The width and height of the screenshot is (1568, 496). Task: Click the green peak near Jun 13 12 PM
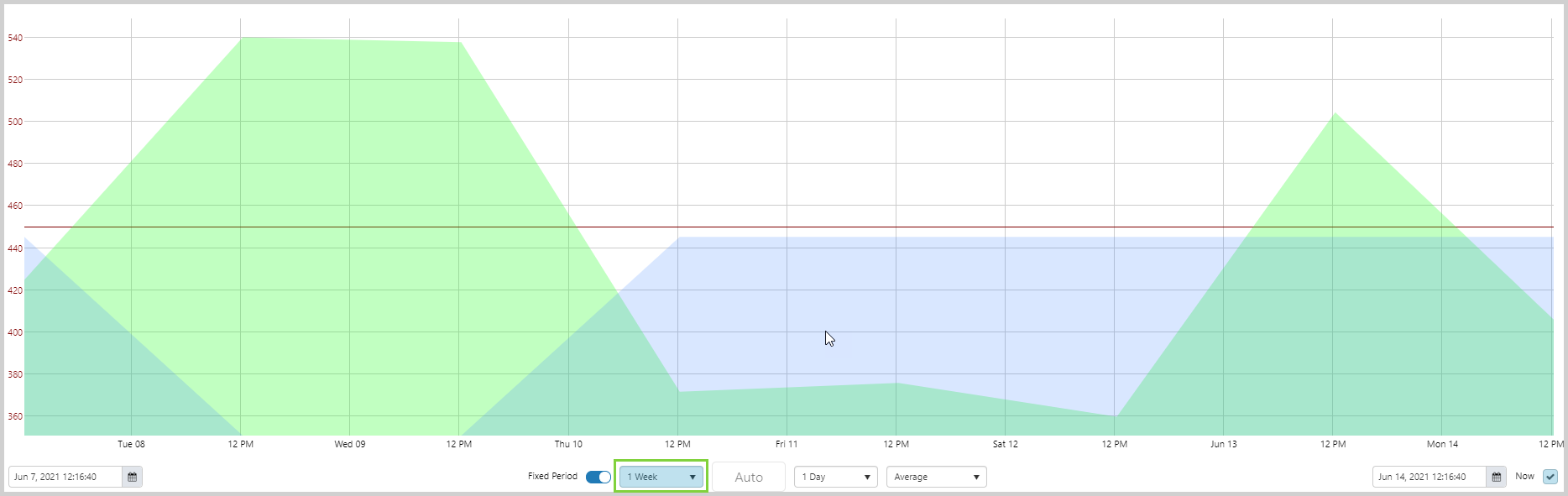click(1335, 114)
